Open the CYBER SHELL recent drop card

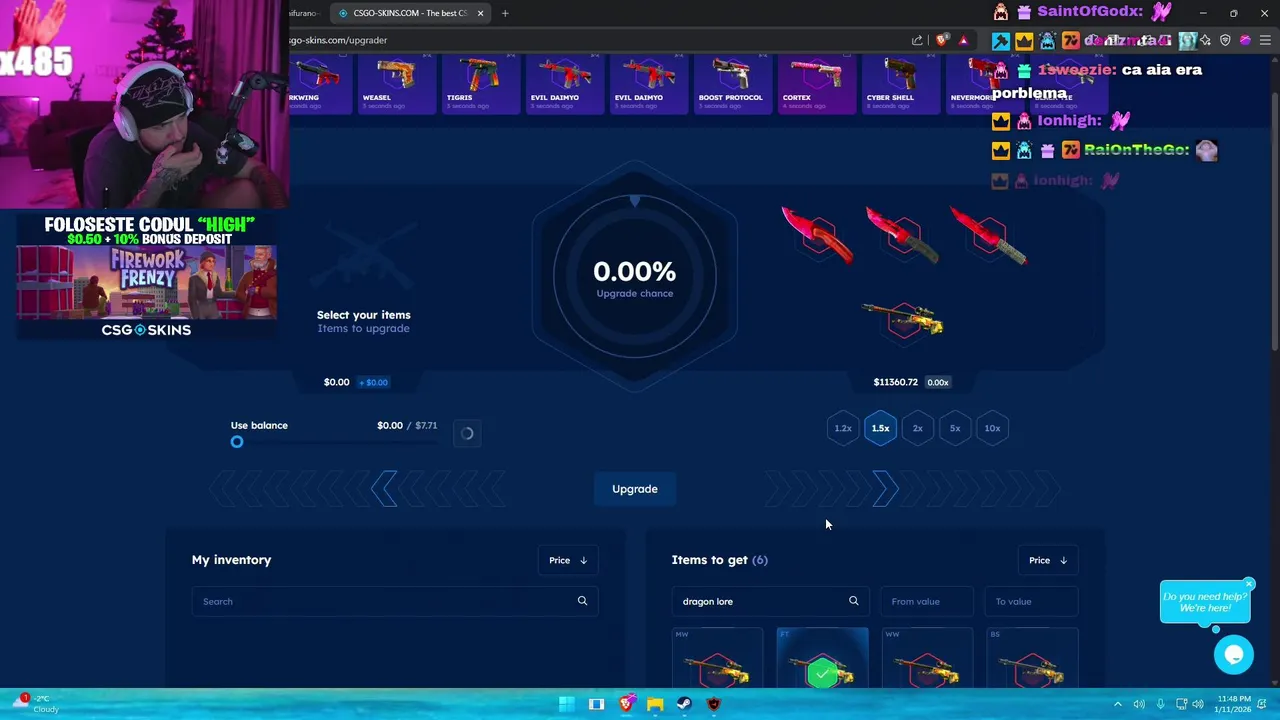point(900,85)
